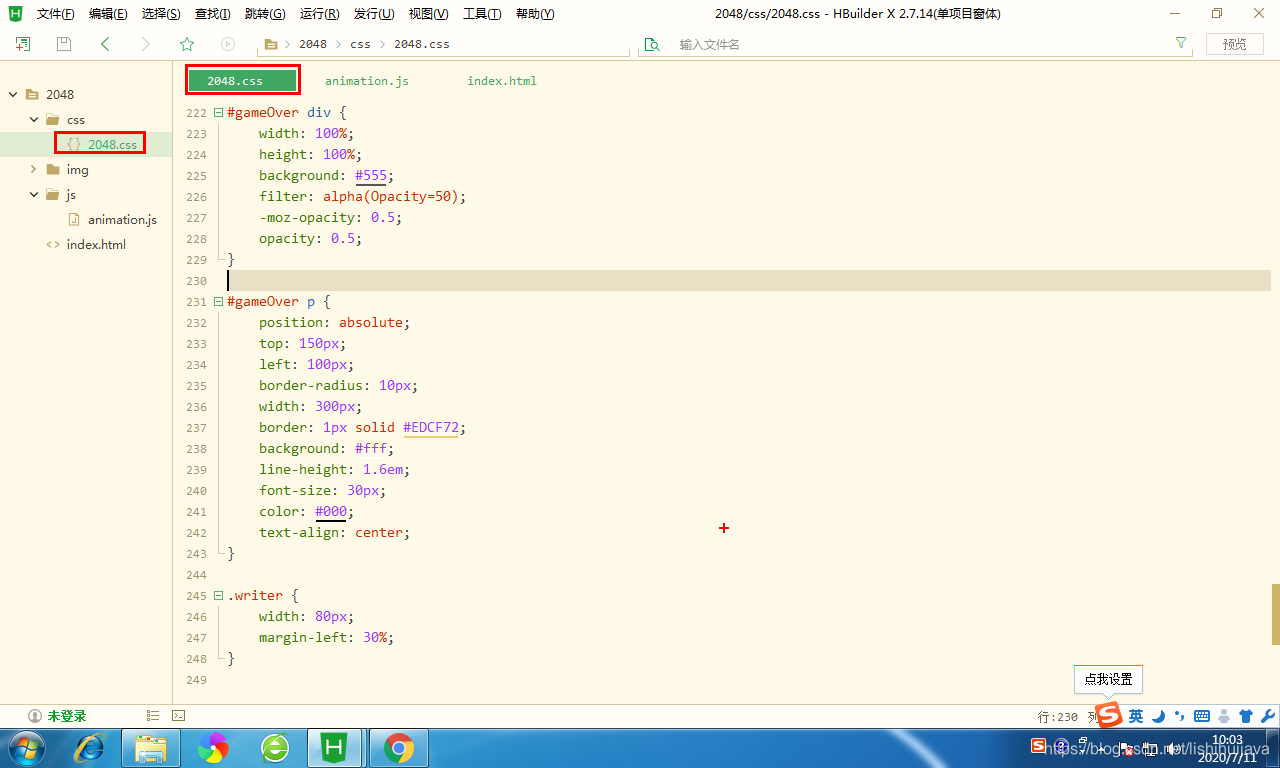This screenshot has width=1280, height=768.
Task: Open the 跳转(G) menu
Action: tap(265, 14)
